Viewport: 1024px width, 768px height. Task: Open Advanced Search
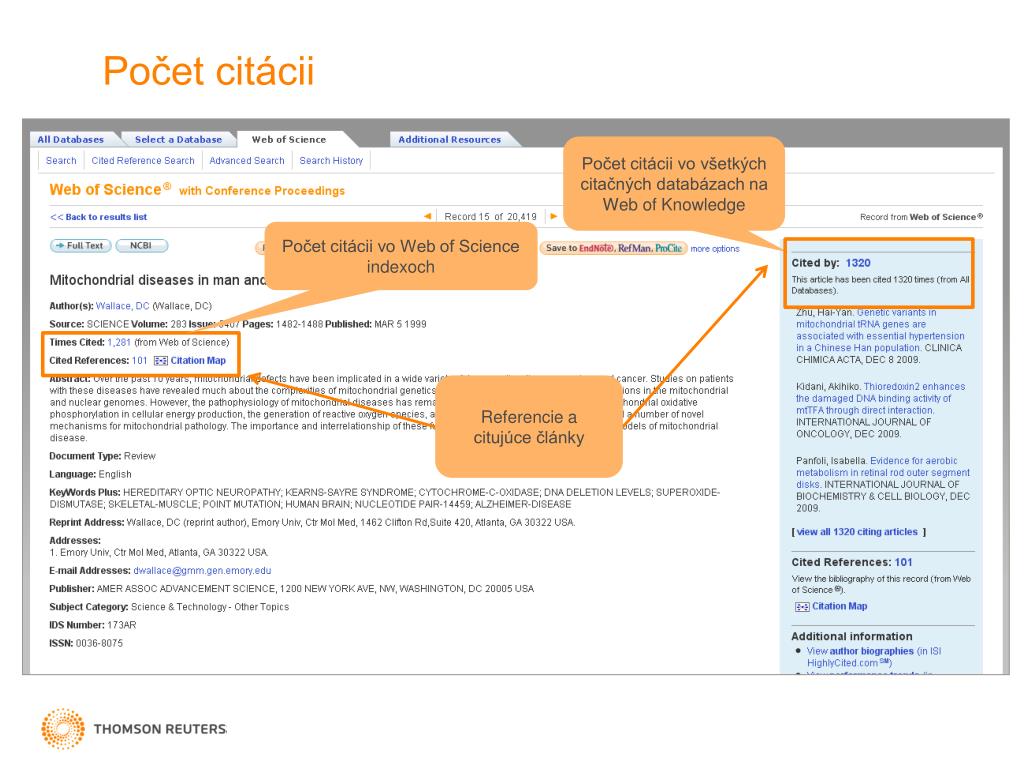[x=247, y=161]
